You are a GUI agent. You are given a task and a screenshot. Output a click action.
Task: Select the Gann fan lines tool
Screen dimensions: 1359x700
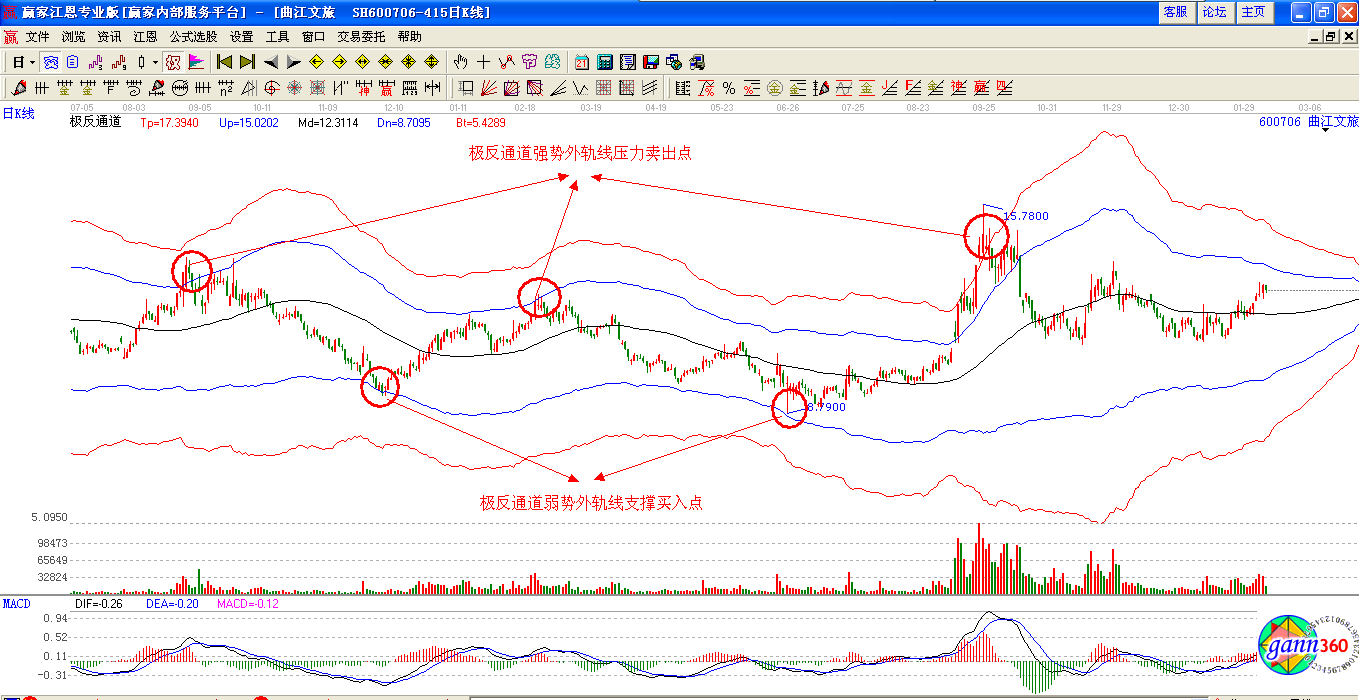(490, 88)
